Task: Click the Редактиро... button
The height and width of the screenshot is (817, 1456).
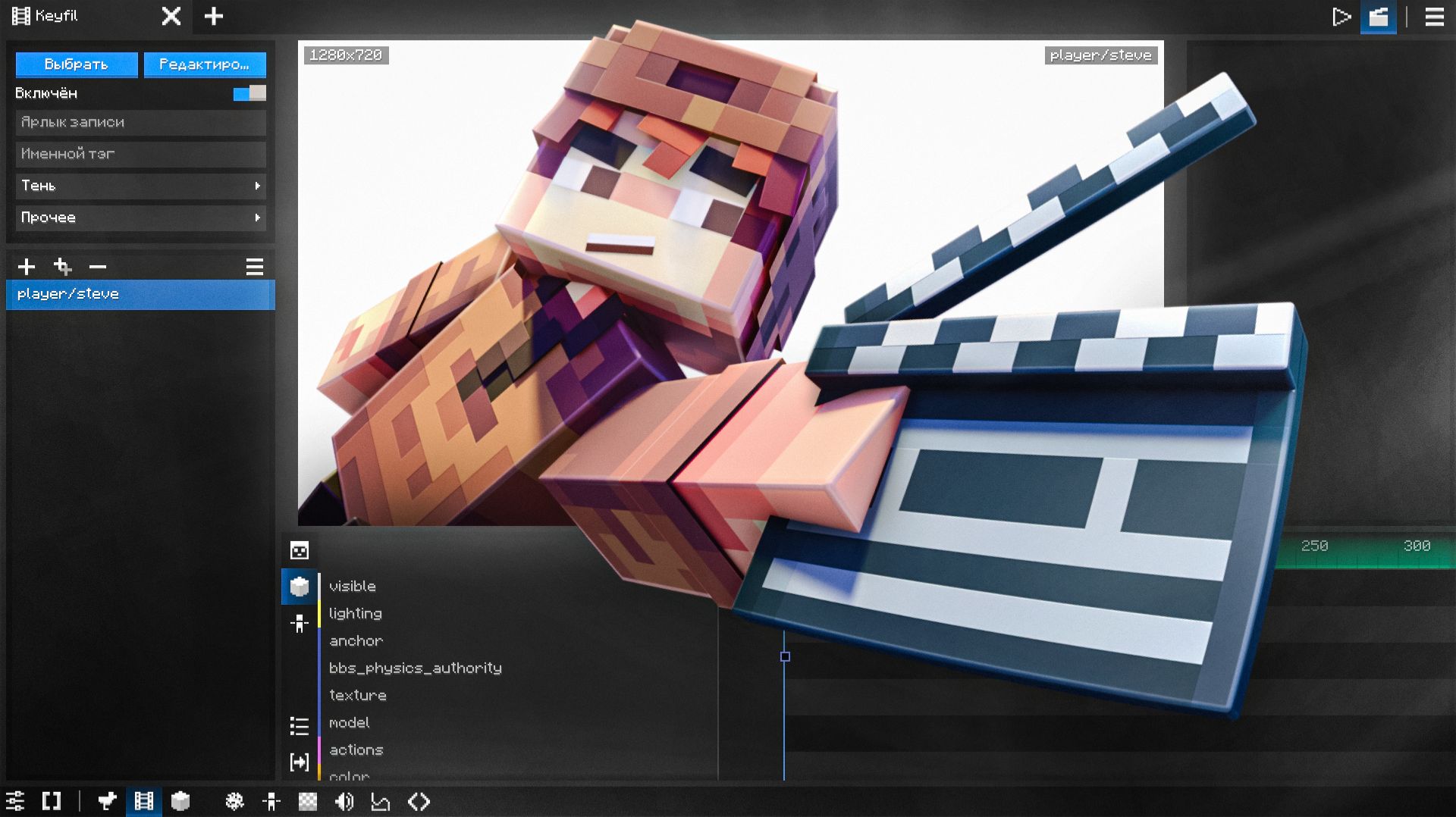Action: coord(205,64)
